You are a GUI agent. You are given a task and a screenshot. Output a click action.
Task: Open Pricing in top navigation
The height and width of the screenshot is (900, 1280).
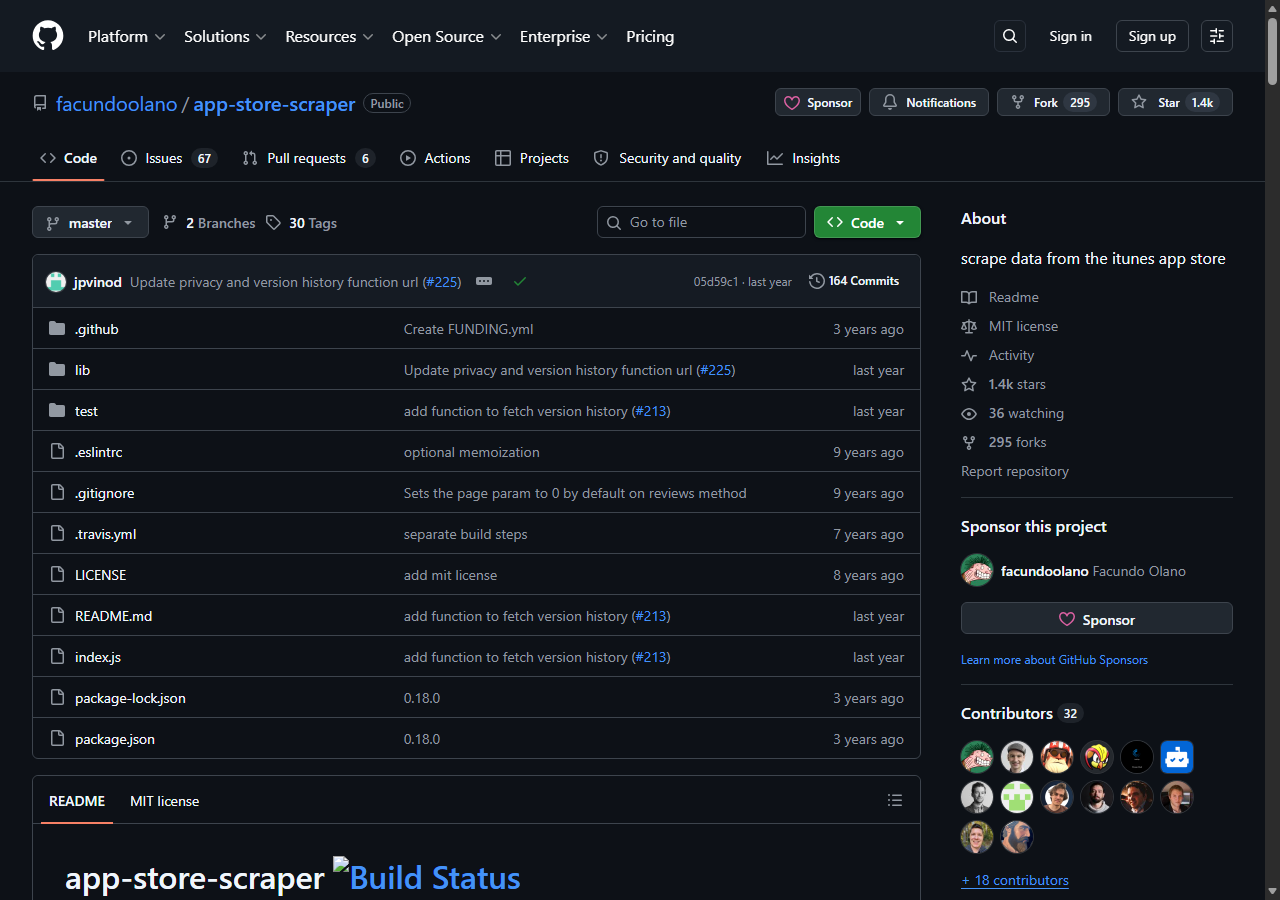click(x=650, y=36)
